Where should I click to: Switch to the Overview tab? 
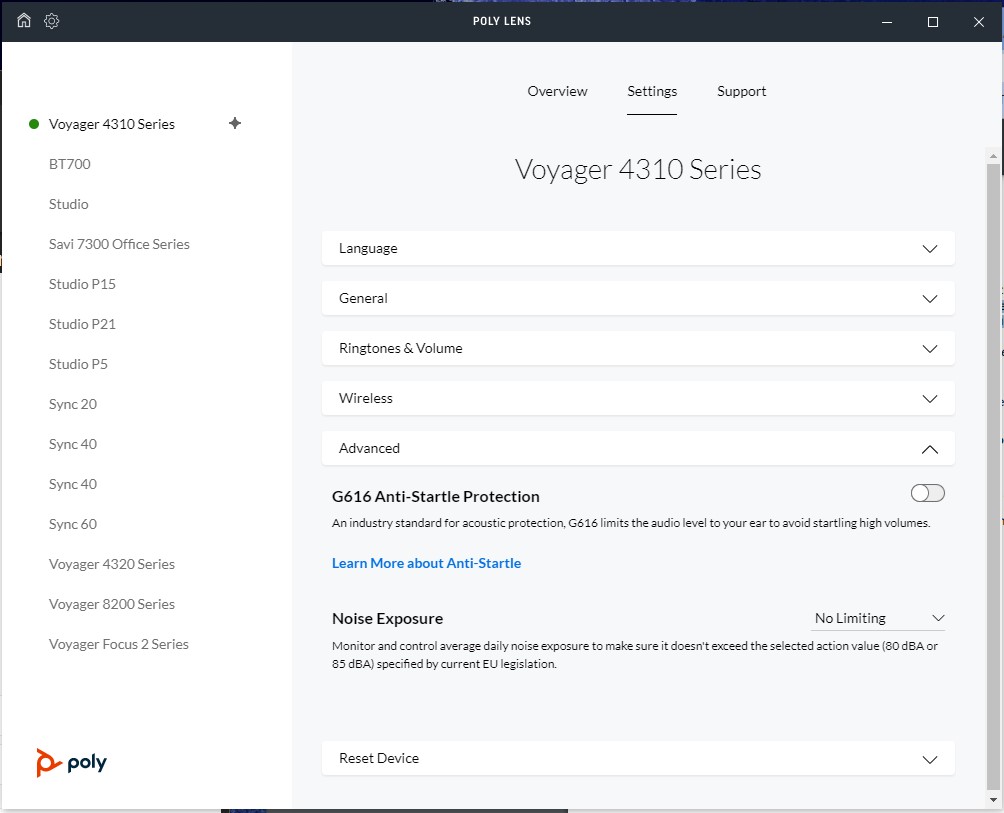pyautogui.click(x=557, y=91)
